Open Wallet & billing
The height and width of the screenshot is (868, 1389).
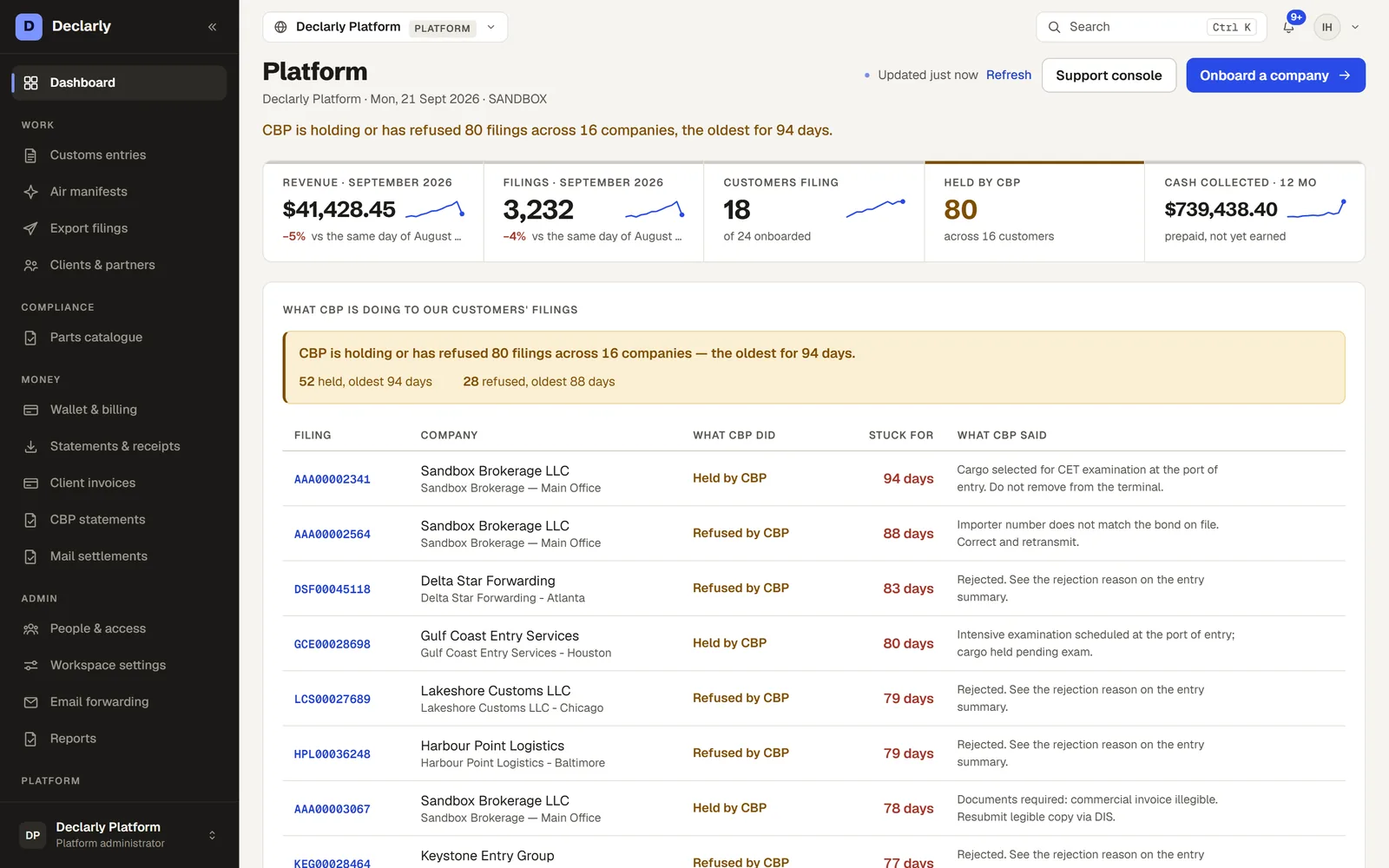tap(119, 410)
